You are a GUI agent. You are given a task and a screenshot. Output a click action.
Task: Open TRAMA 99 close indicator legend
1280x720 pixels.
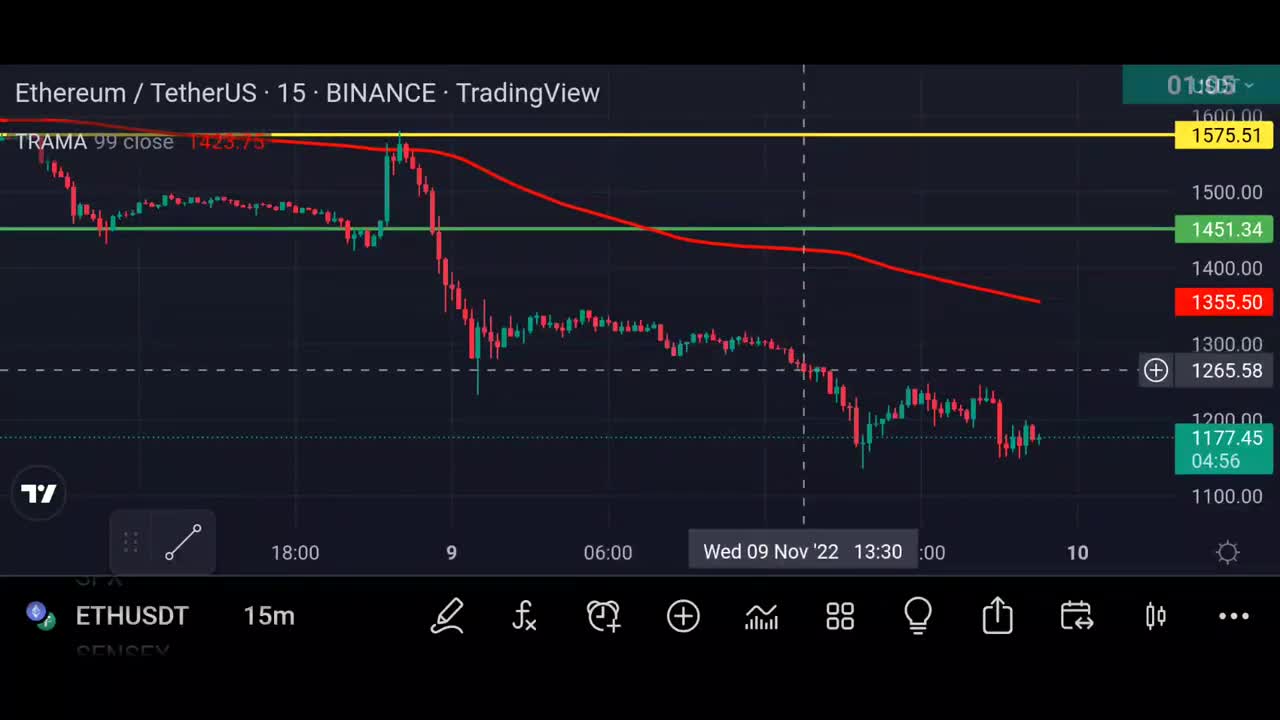pos(94,142)
